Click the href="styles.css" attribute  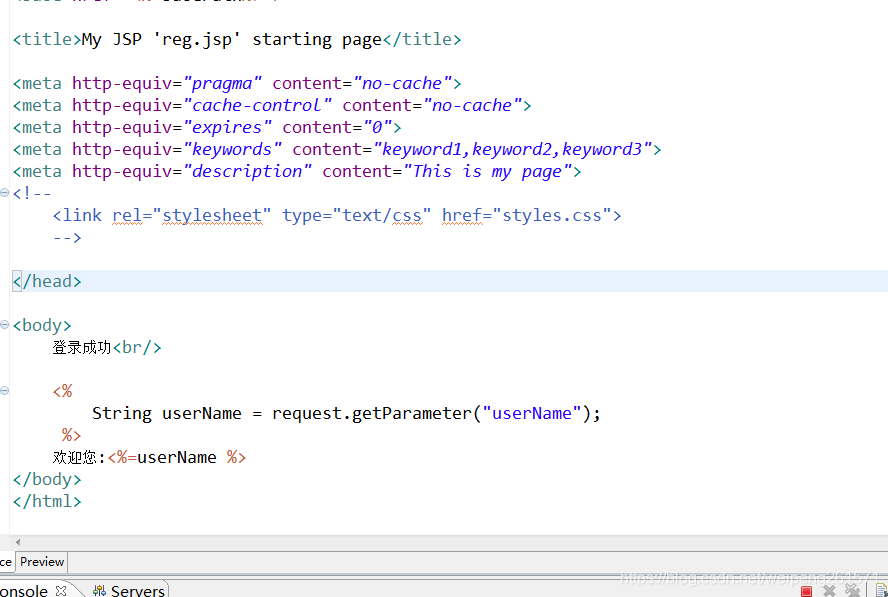pyautogui.click(x=526, y=216)
